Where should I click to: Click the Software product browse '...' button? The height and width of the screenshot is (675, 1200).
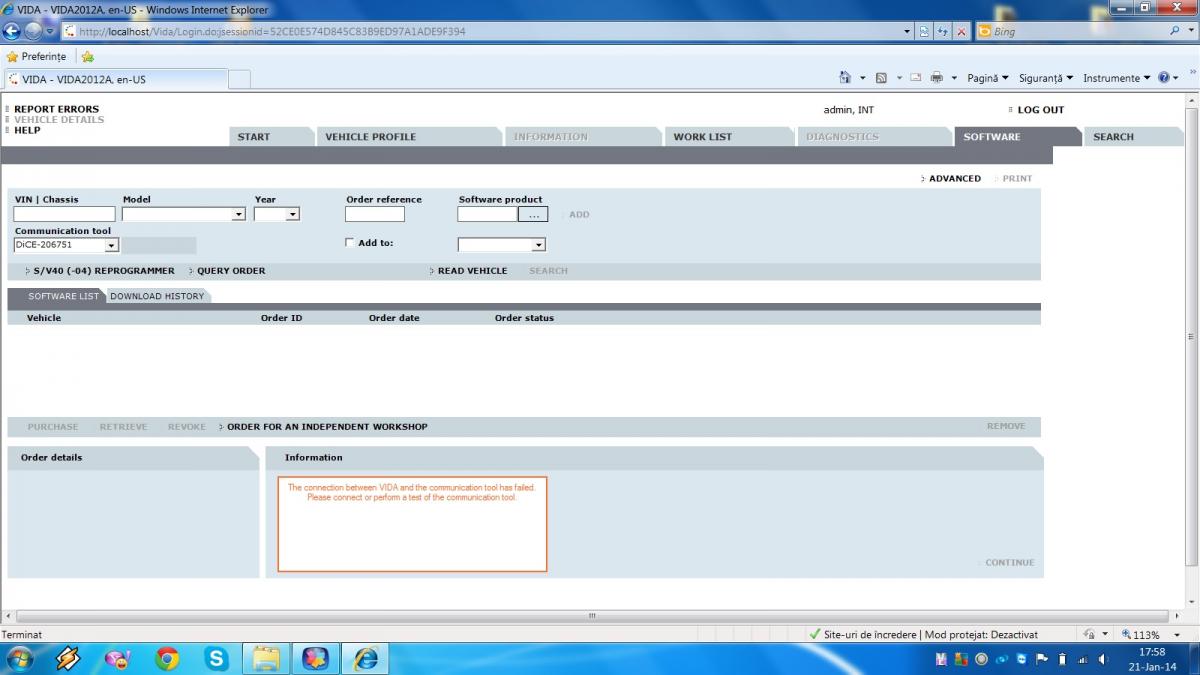533,214
